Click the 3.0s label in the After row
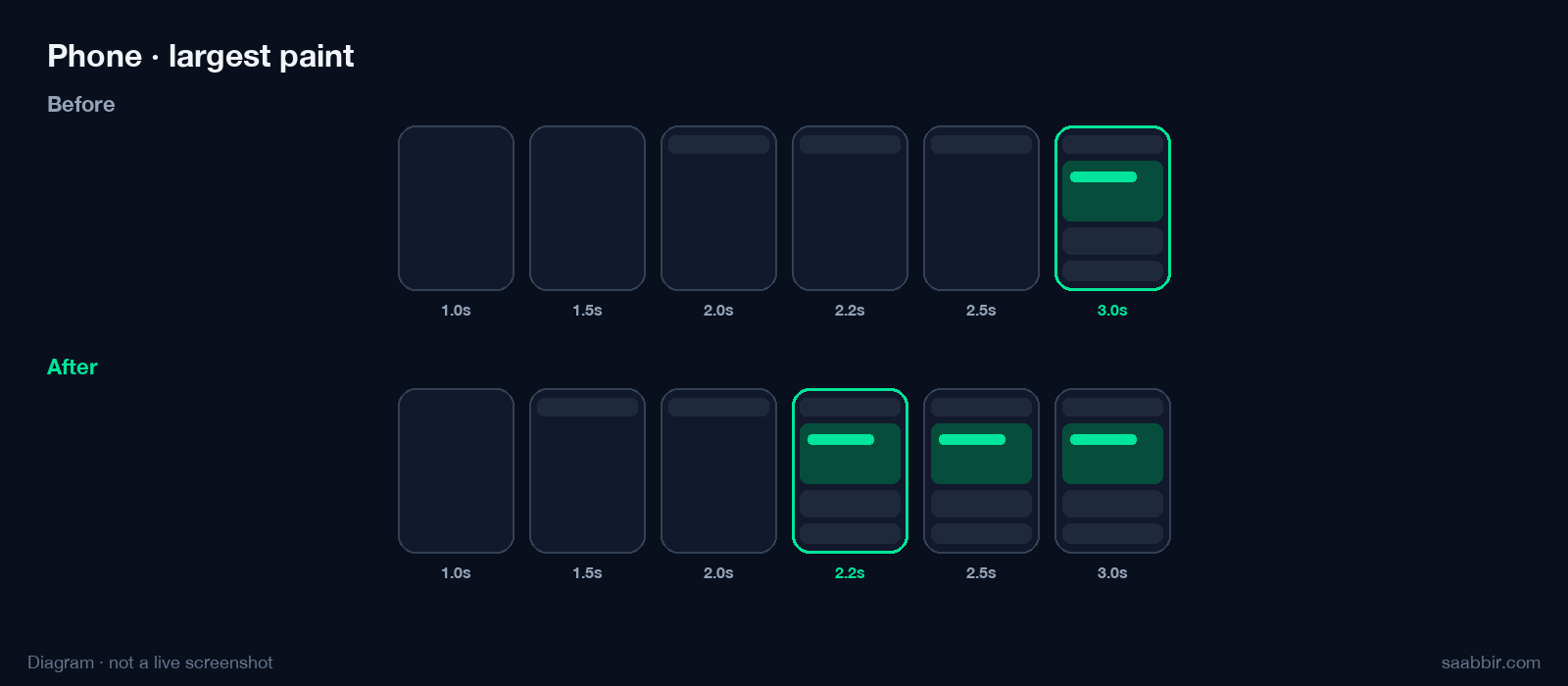This screenshot has height=686, width=1568. [1112, 573]
